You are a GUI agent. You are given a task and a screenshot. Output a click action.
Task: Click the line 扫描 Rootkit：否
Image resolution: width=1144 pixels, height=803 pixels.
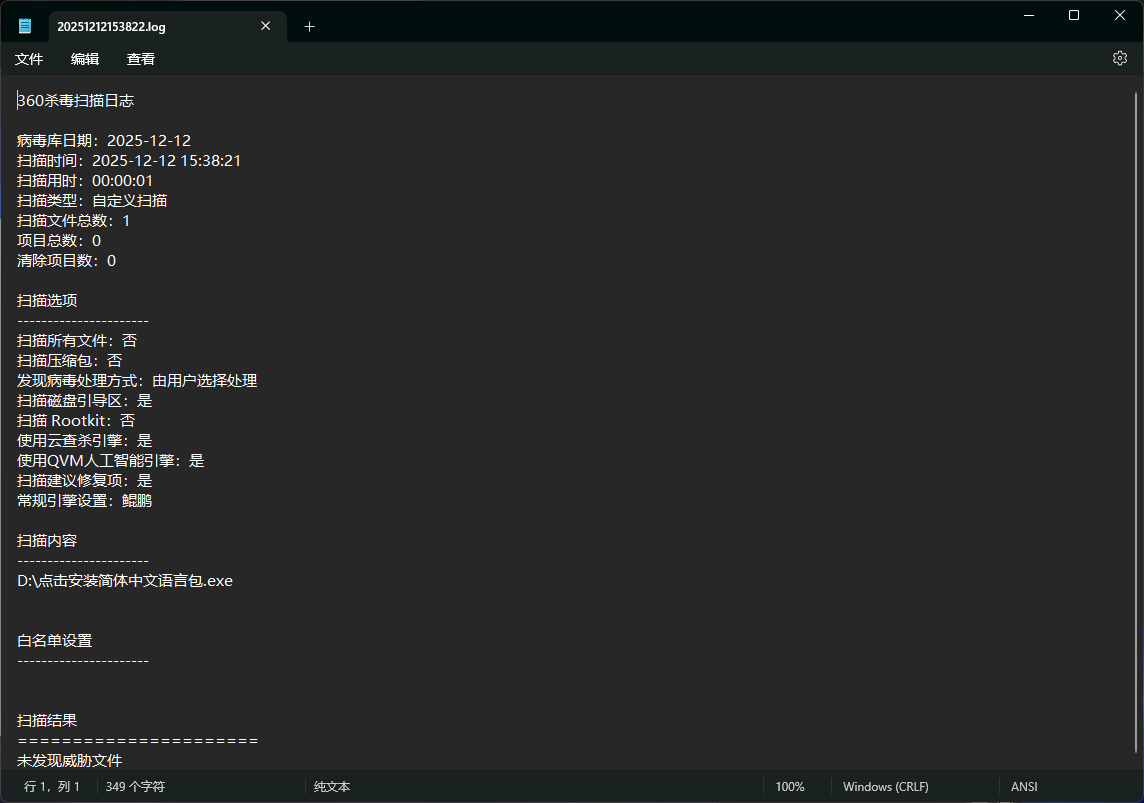(x=76, y=421)
